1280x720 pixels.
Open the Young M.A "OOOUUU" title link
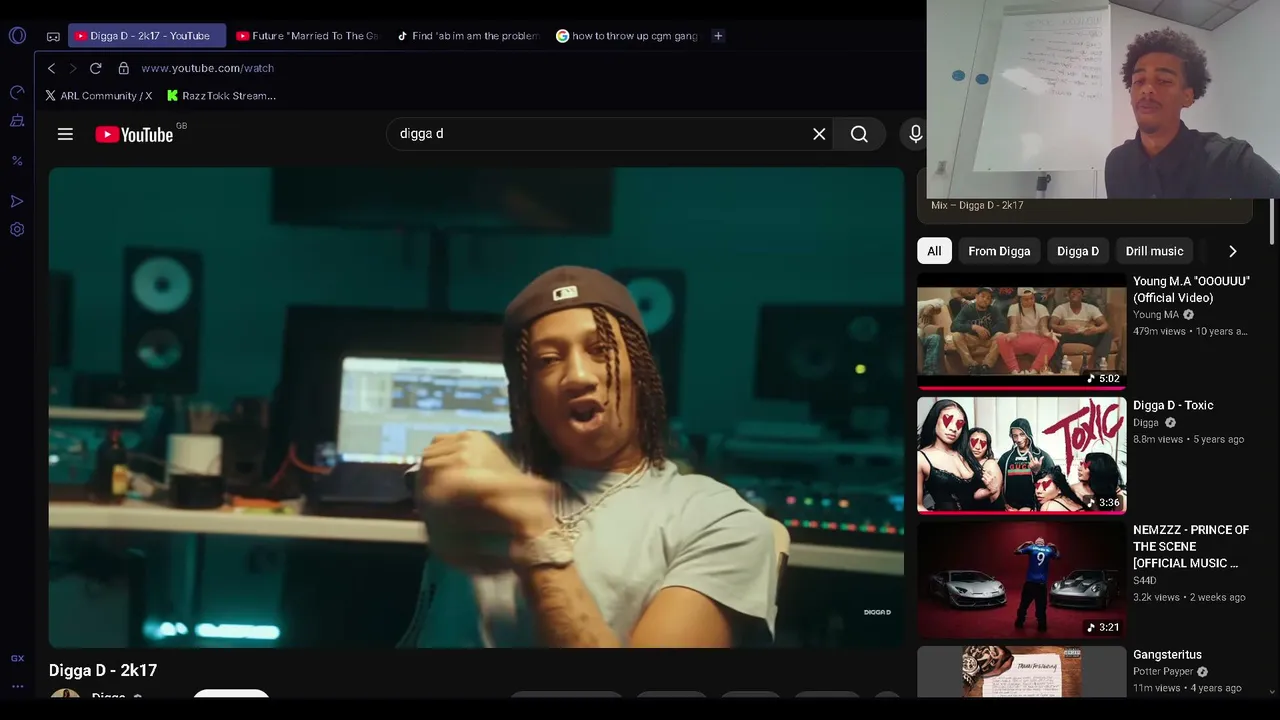[1191, 290]
